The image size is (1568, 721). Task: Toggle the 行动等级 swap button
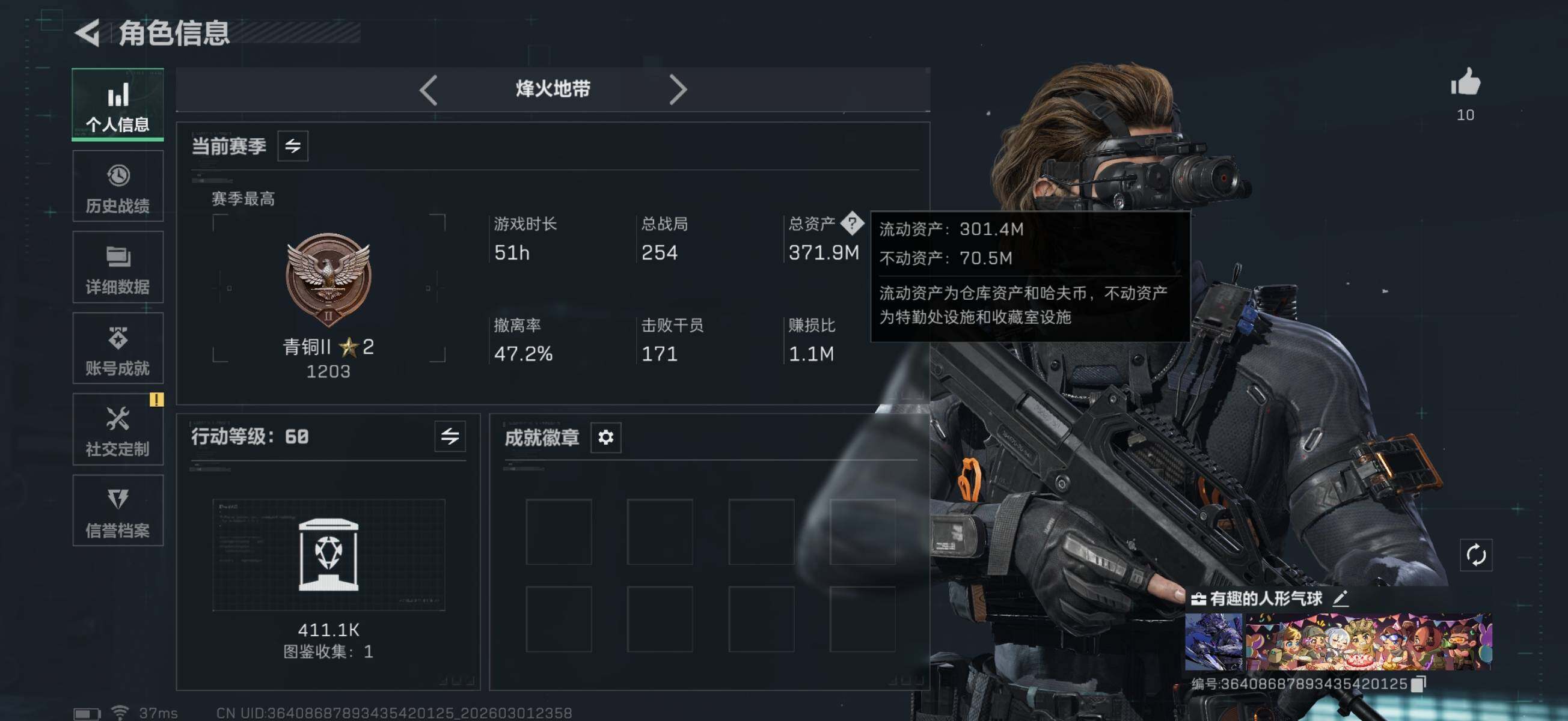click(450, 436)
